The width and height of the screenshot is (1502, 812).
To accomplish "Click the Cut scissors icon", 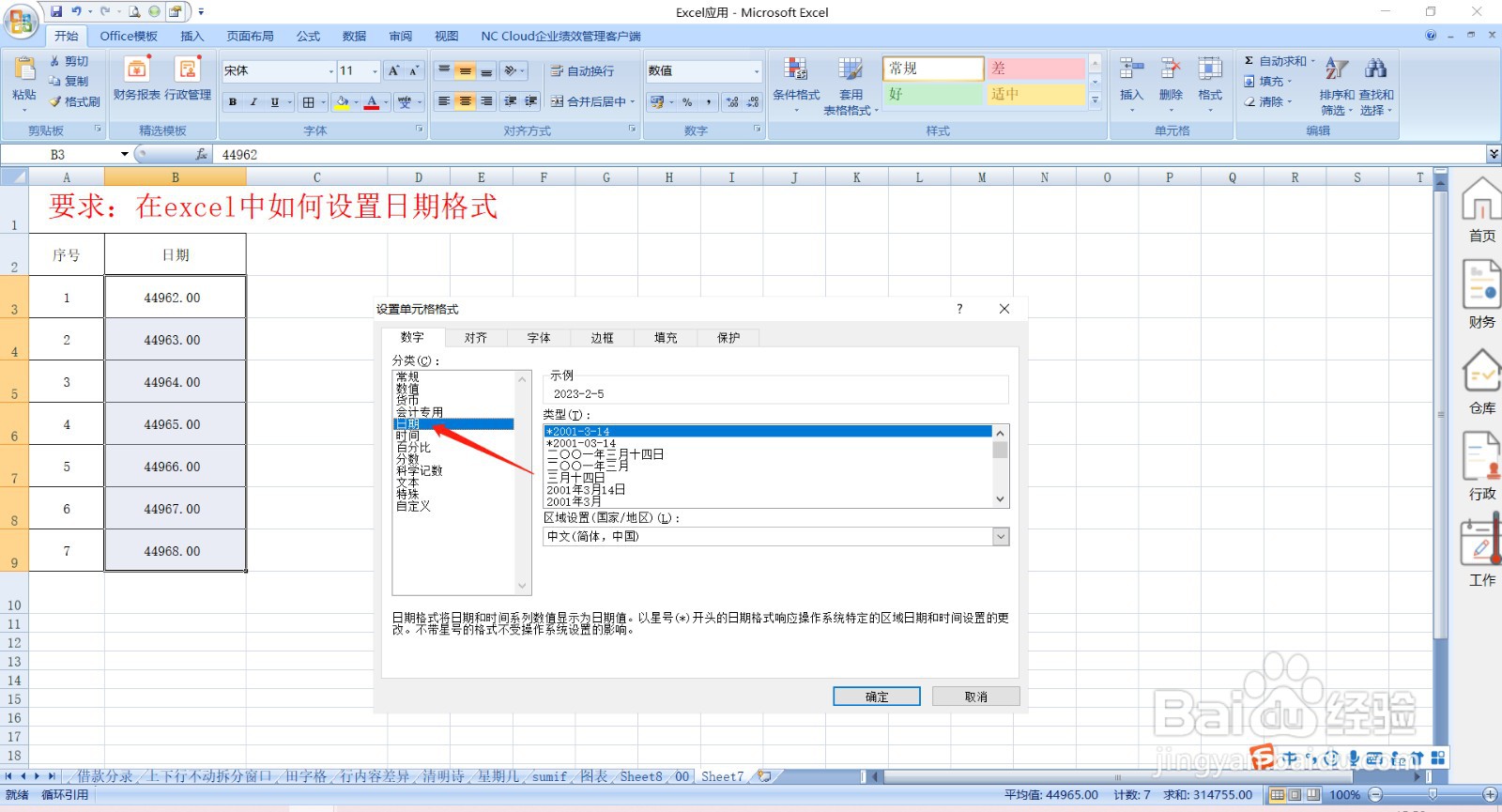I will pos(54,61).
